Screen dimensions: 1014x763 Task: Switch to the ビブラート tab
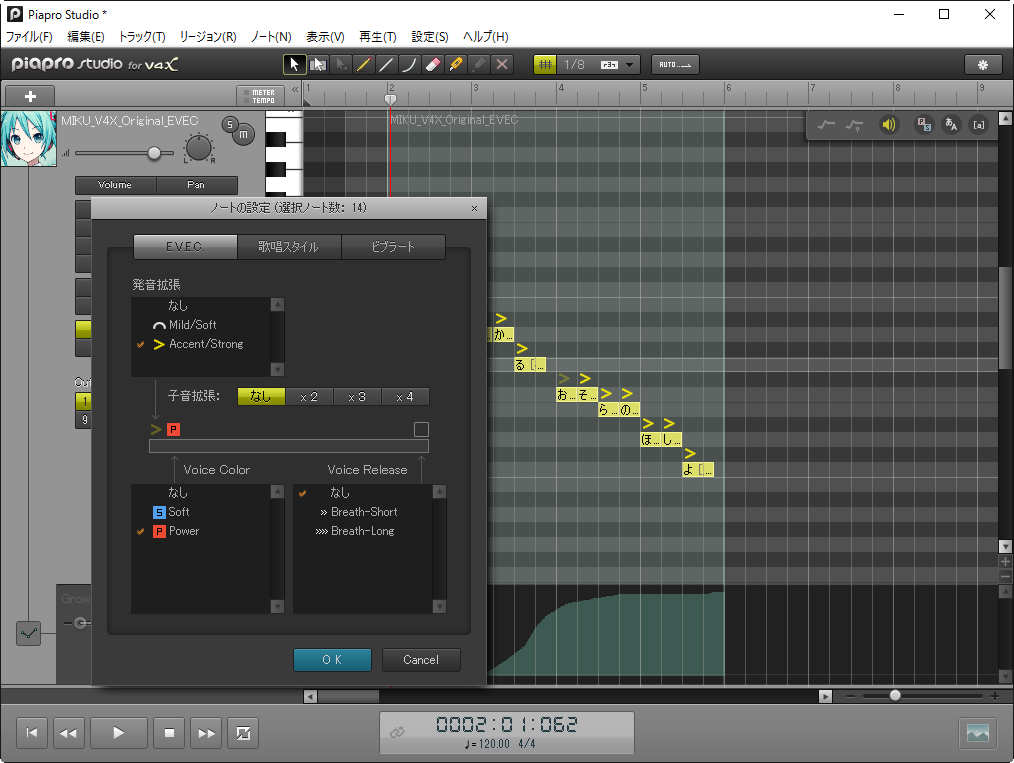pos(393,246)
